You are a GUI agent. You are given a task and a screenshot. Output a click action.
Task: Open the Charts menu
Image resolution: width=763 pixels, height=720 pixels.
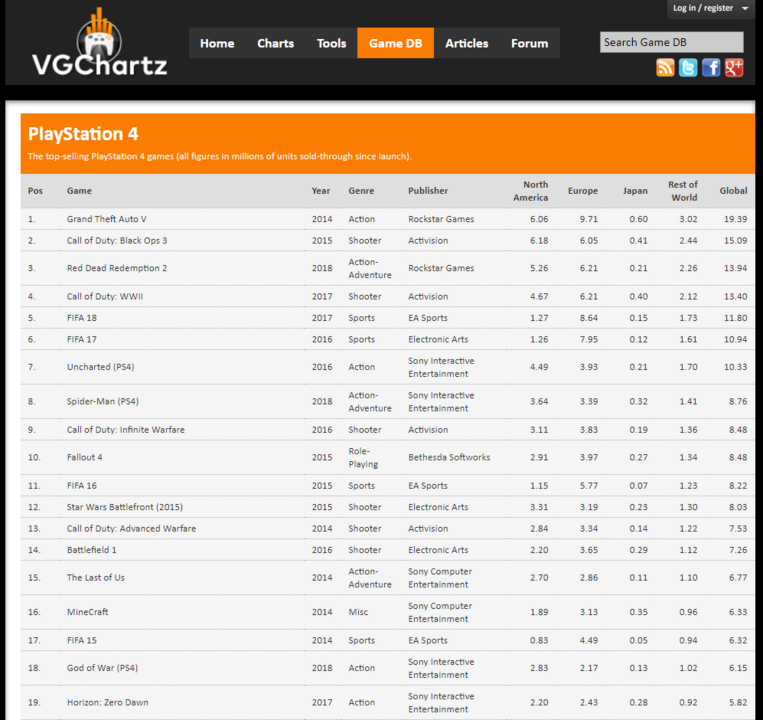275,43
